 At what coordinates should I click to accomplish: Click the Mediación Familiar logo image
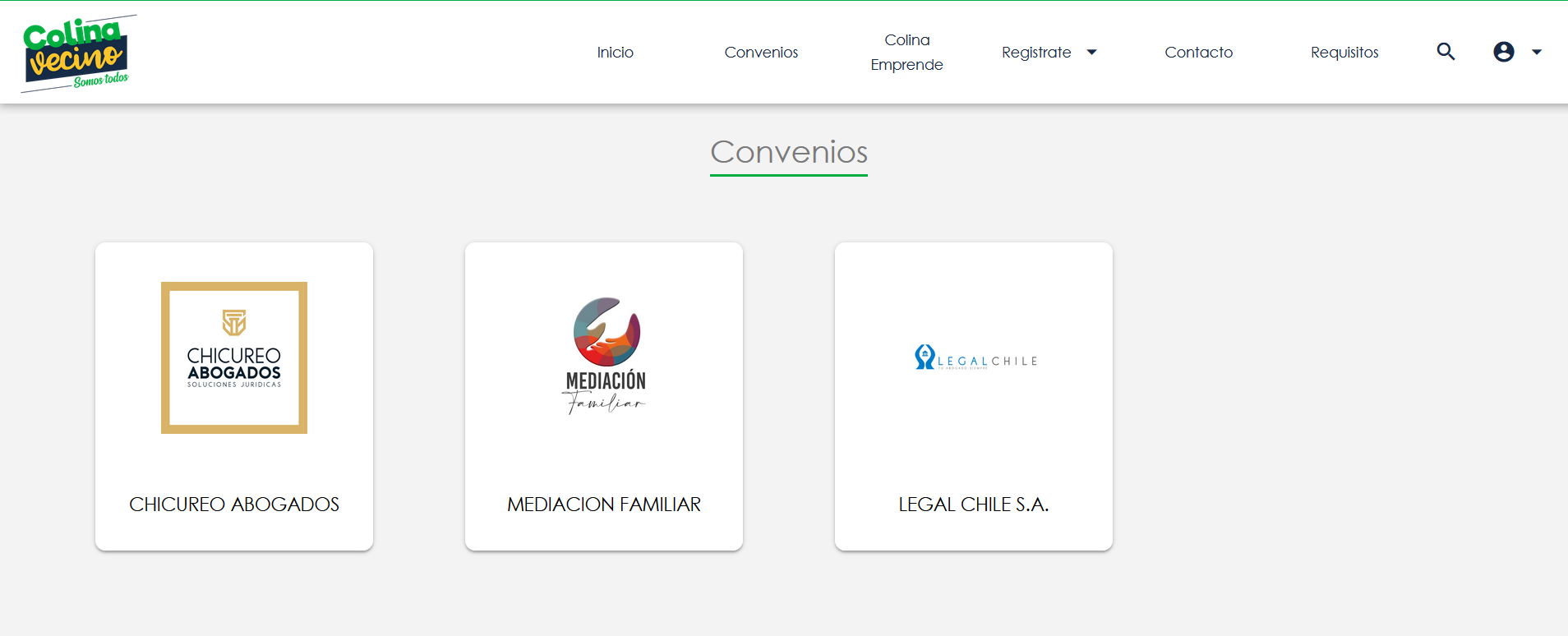pyautogui.click(x=605, y=355)
